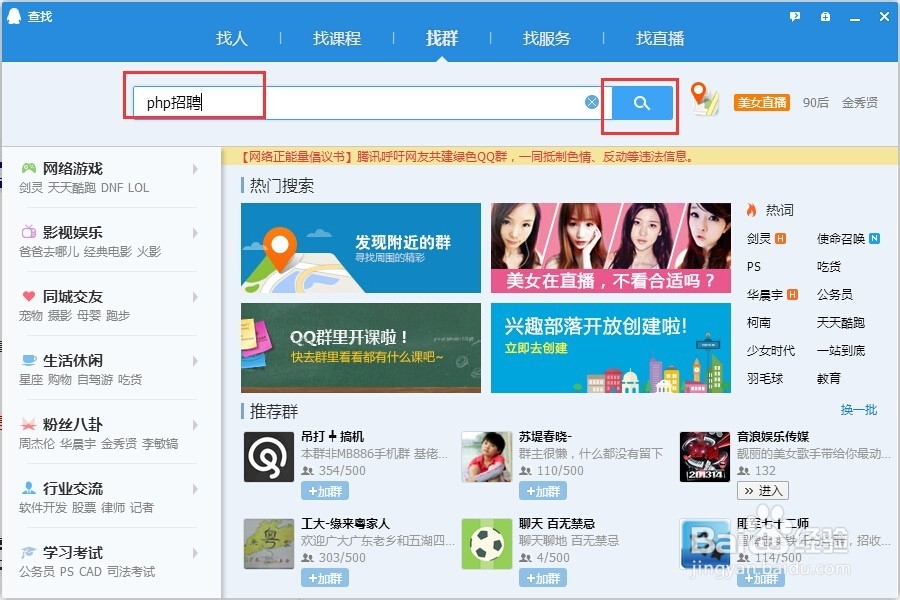900x600 pixels.
Task: Click hot word 一站到底
Action: 841,350
